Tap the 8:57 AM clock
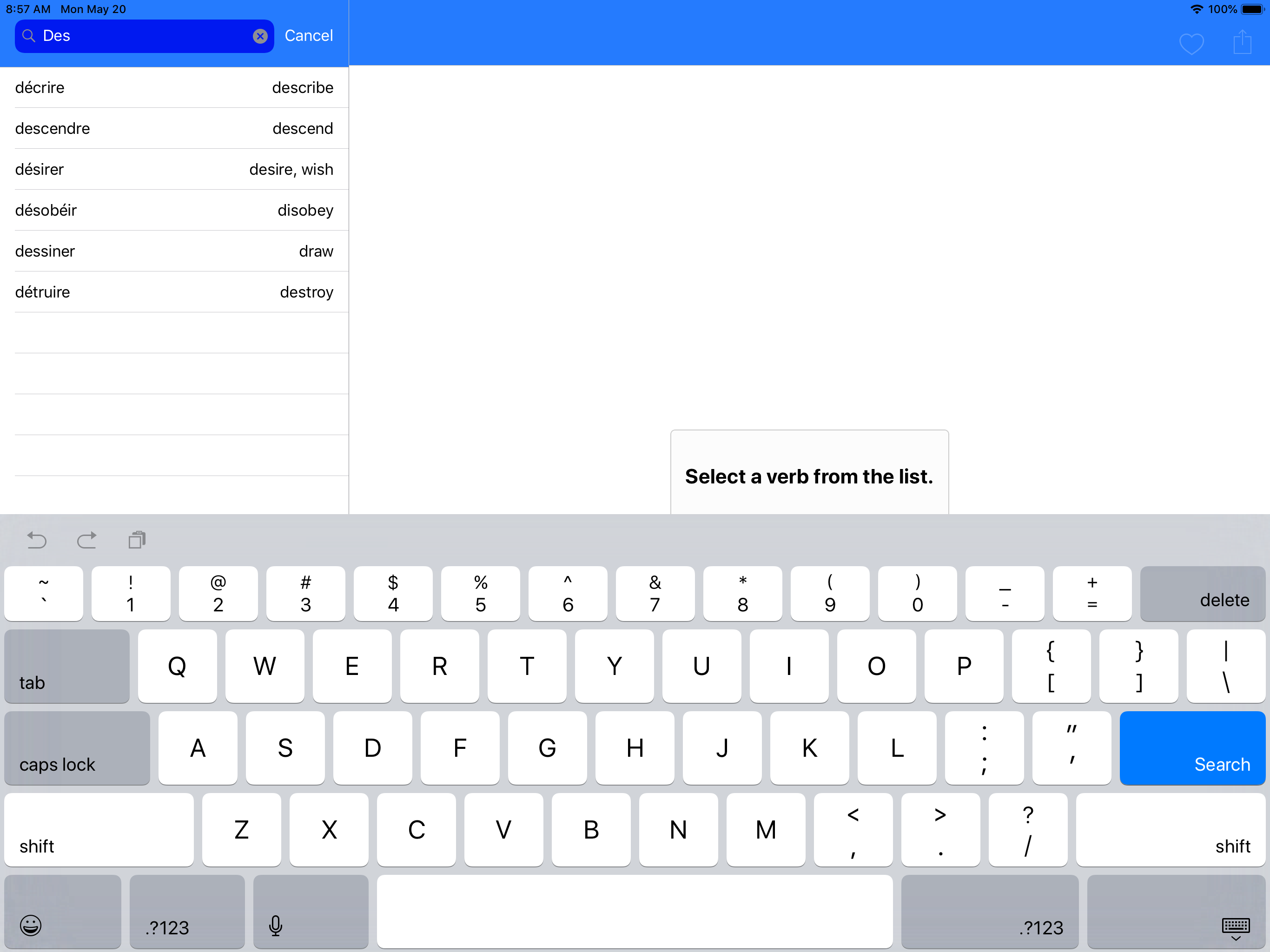Screen dimensions: 1270x952 [x=28, y=9]
